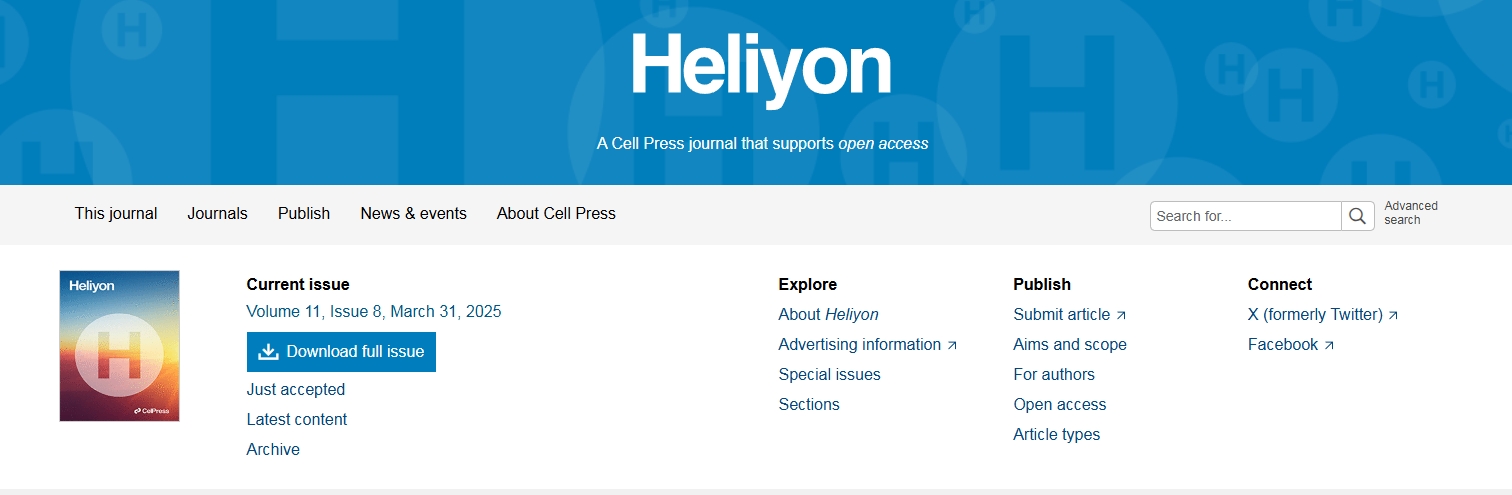
Task: Open Volume 11, Issue 8 current issue link
Action: pos(374,312)
